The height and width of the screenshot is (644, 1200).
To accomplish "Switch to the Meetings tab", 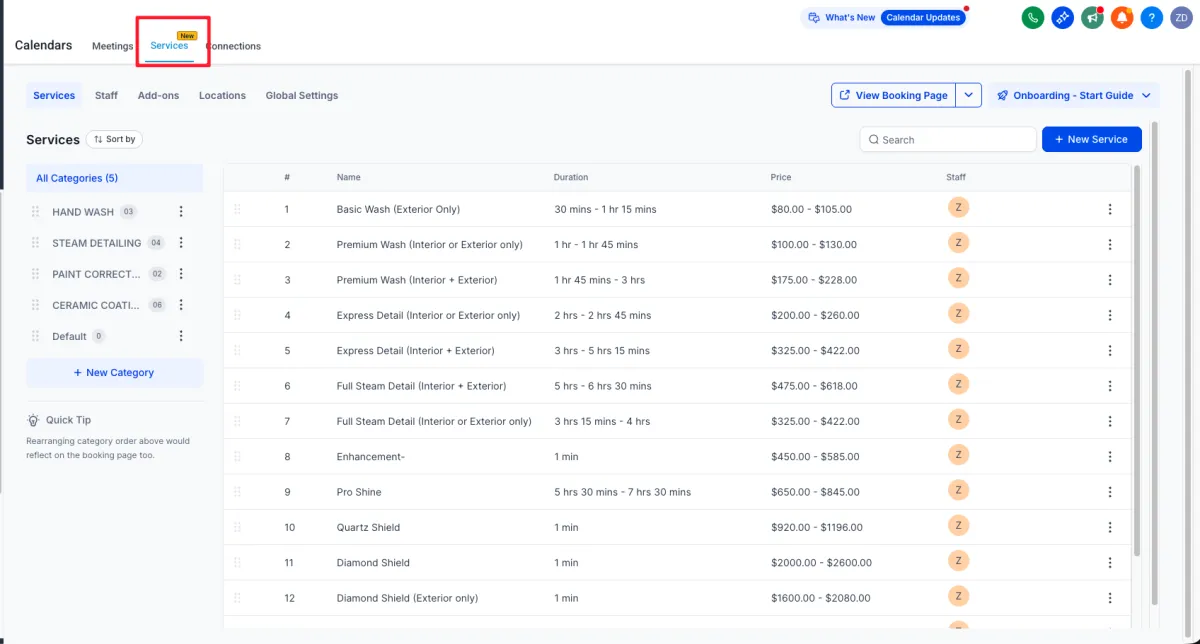I will tap(113, 46).
